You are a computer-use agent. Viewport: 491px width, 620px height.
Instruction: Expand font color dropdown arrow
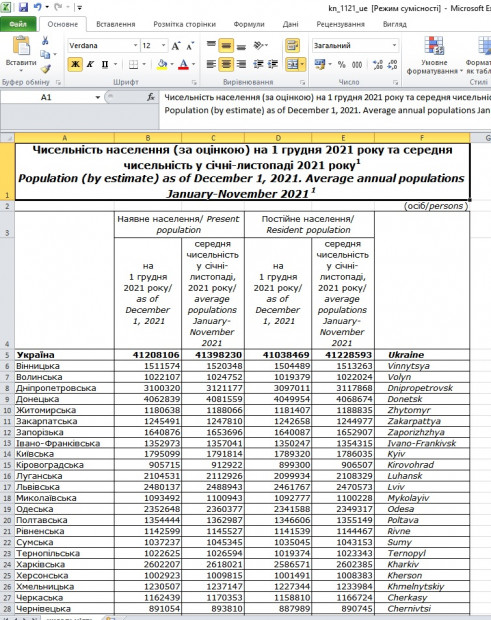pos(193,64)
